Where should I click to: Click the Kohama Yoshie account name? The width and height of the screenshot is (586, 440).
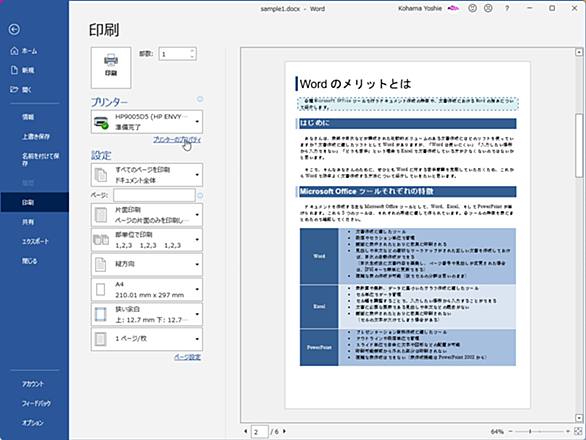tap(420, 9)
